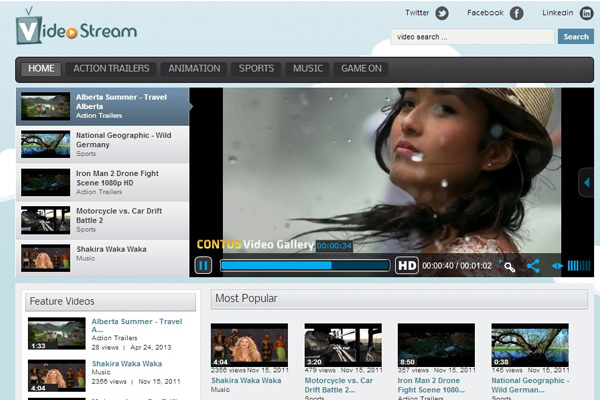Image resolution: width=600 pixels, height=400 pixels.
Task: Open 'Alberta Summer - Travel A...' feature link
Action: (x=137, y=325)
